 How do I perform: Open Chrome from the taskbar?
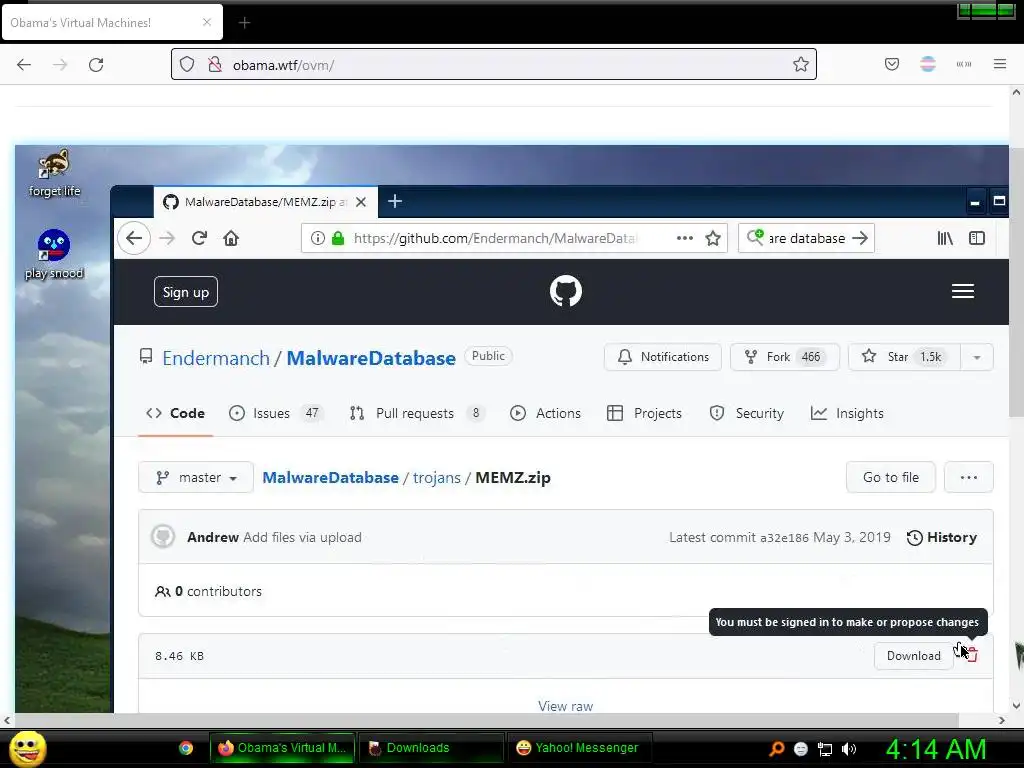click(186, 748)
